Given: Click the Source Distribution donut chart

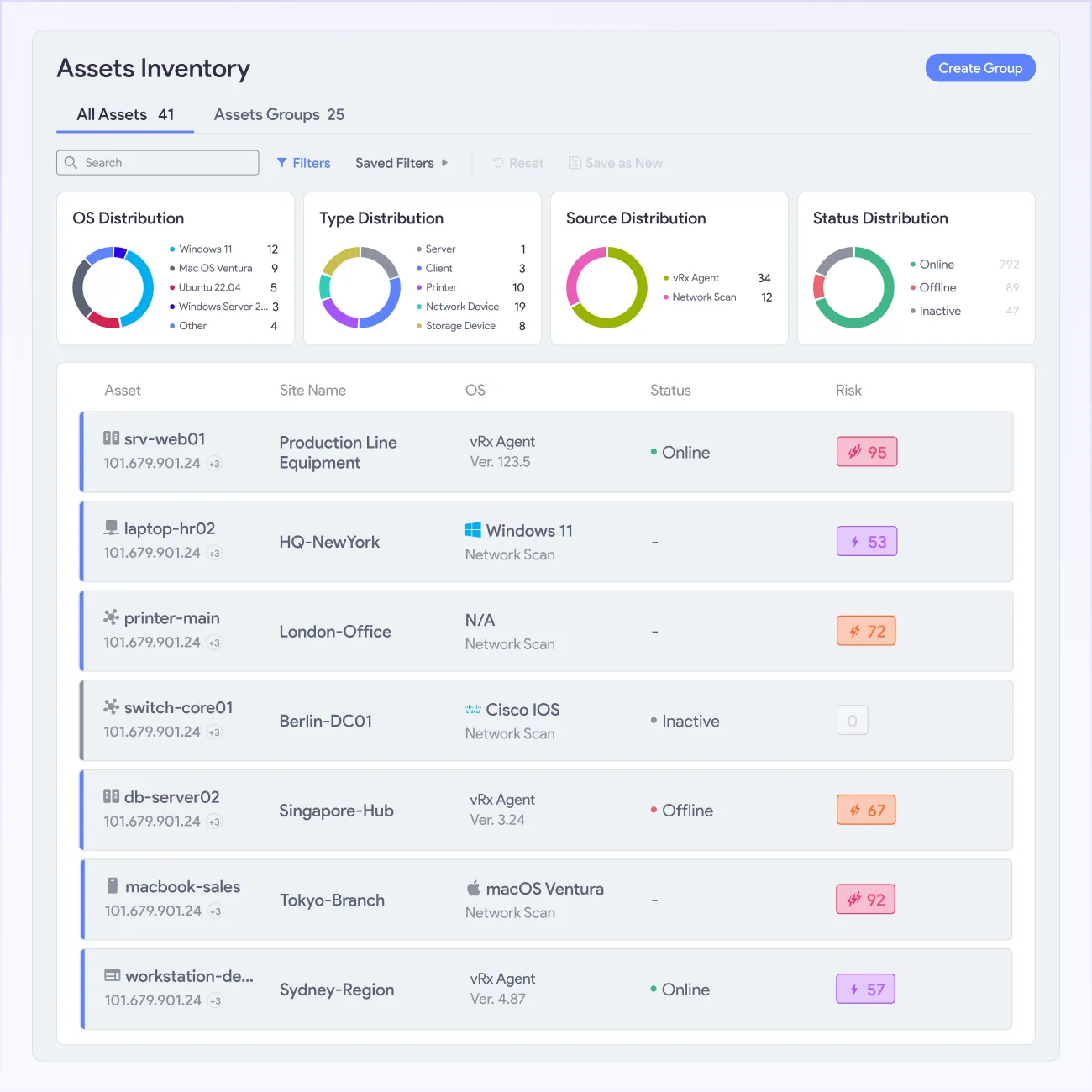Looking at the screenshot, I should click(606, 287).
